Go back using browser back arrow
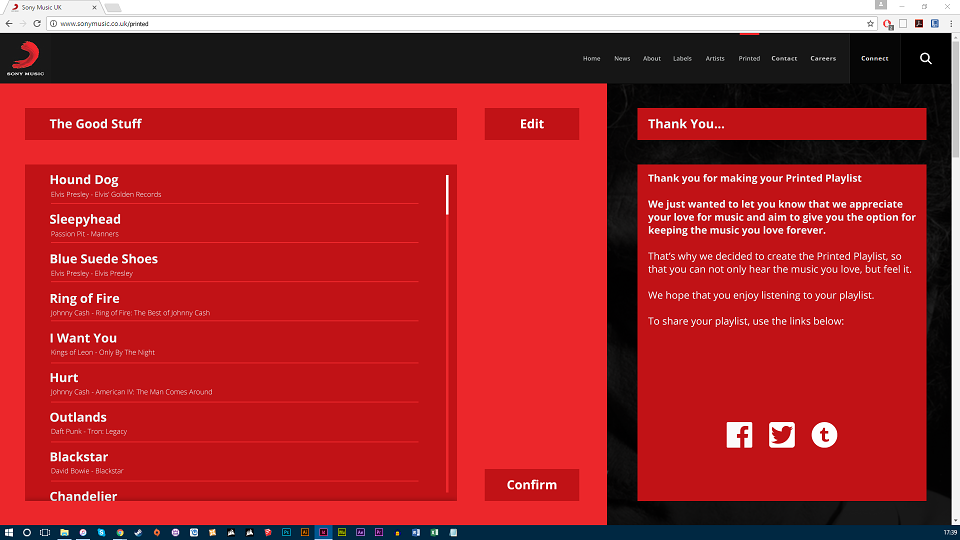960x540 pixels. click(x=9, y=24)
